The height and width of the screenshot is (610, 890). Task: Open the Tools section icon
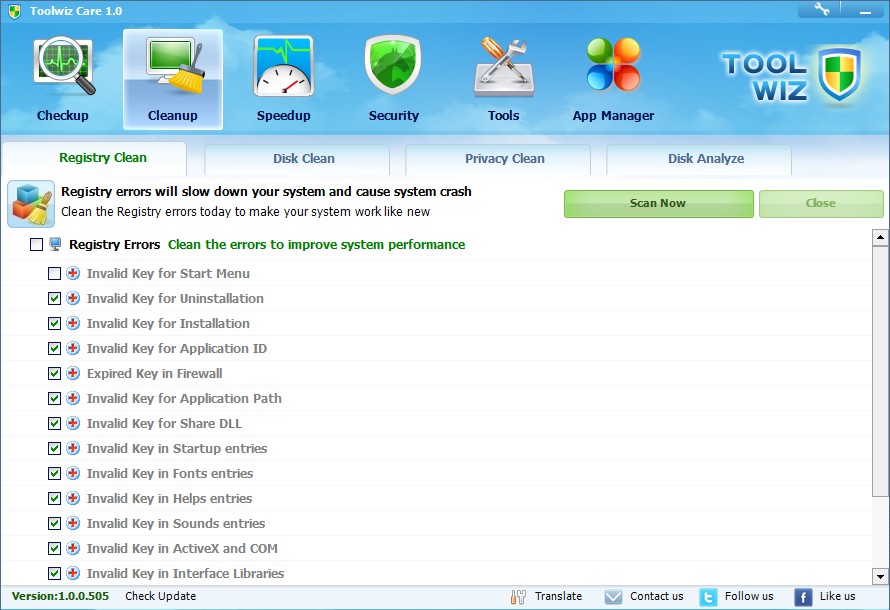[x=504, y=67]
